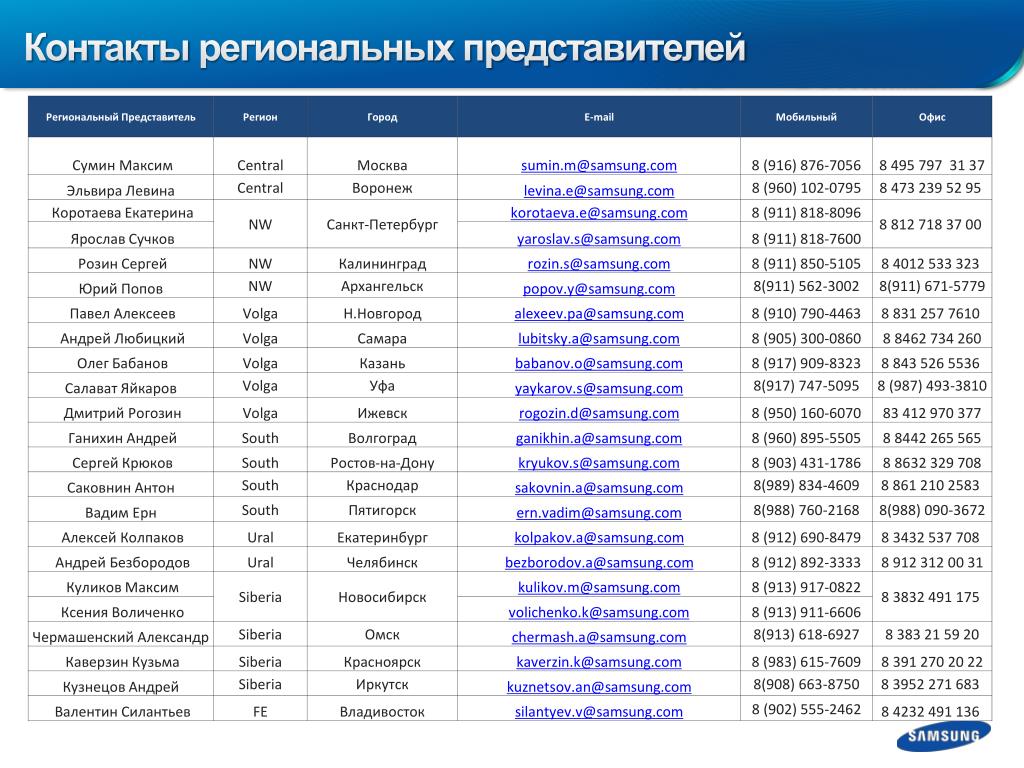1024x768 pixels.
Task: Open bezborodov.a@samsung.com email link
Action: 599,562
